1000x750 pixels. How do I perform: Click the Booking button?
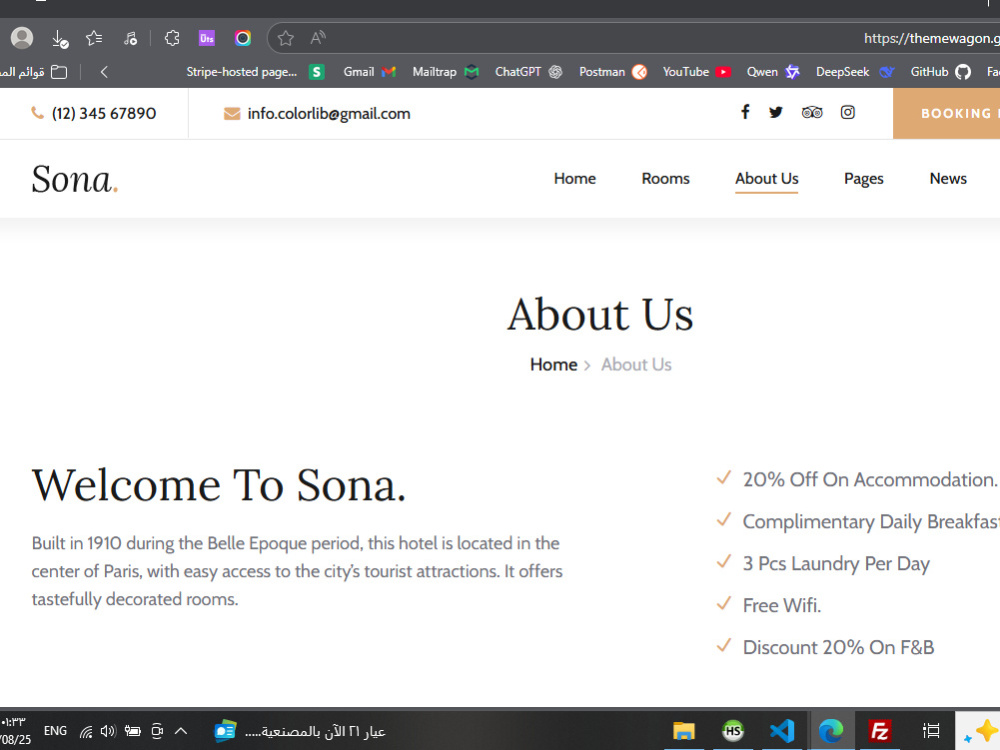coord(946,113)
